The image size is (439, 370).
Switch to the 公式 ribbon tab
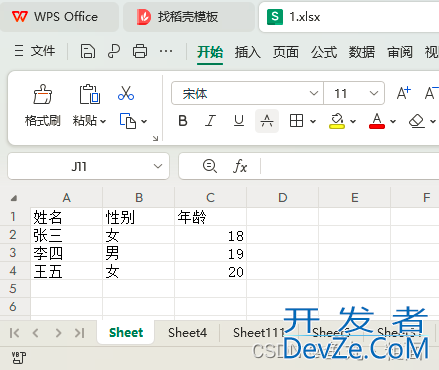pos(324,52)
